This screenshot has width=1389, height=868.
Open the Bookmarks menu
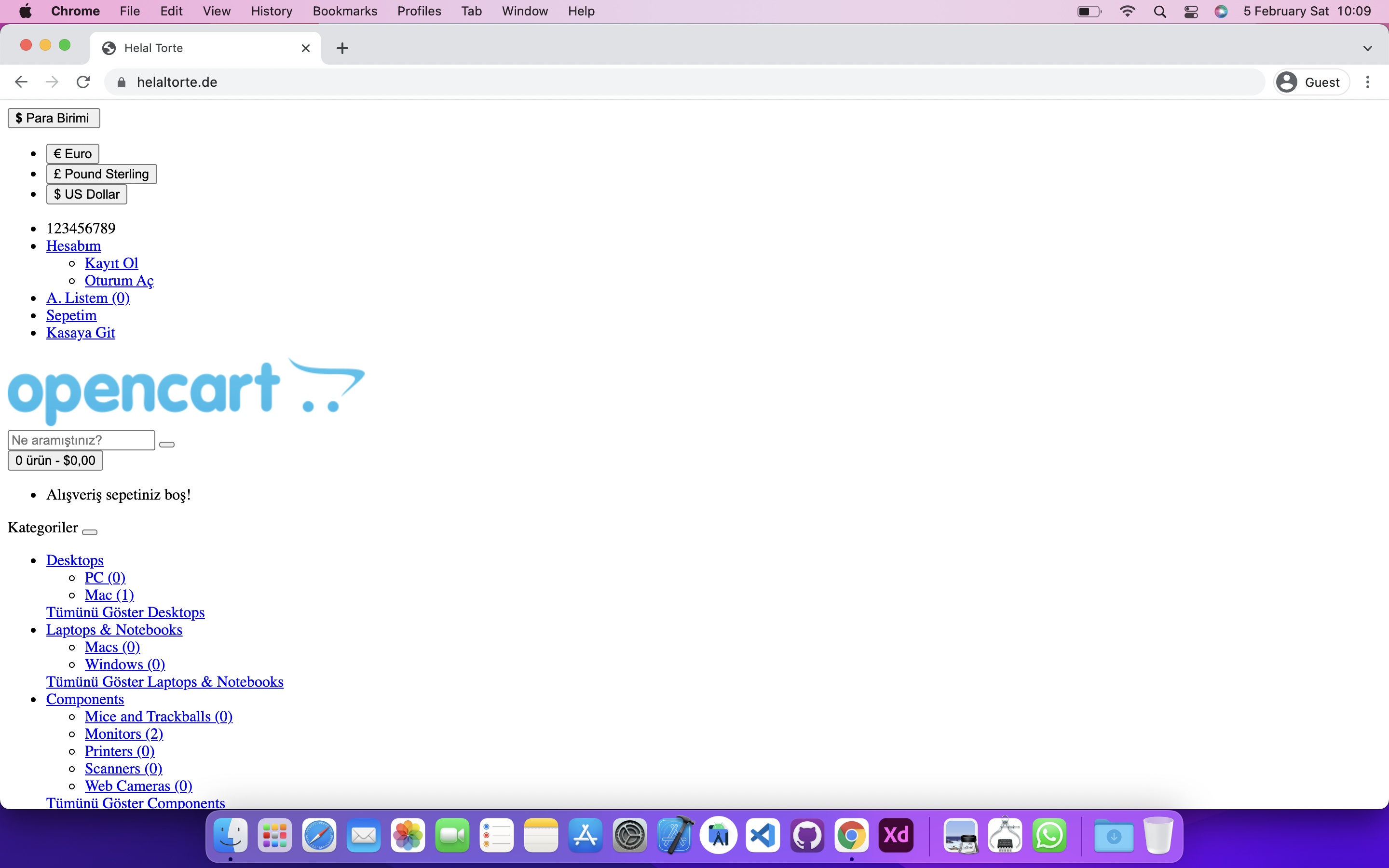(344, 12)
